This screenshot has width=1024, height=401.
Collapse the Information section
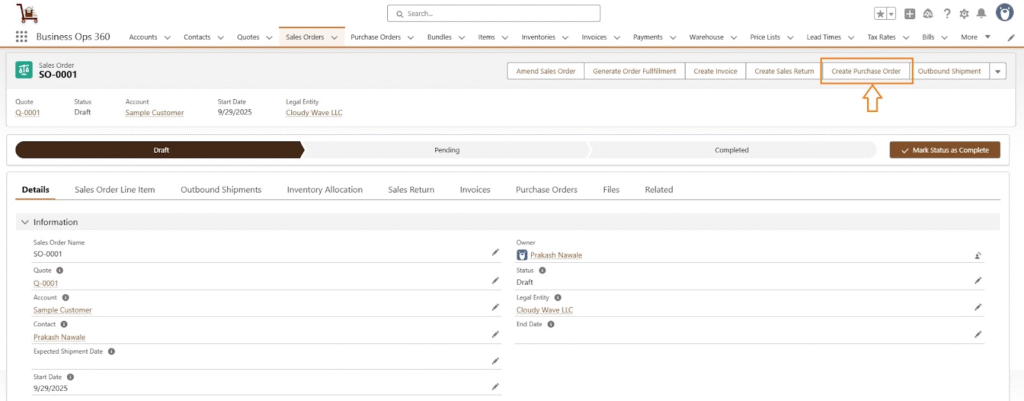pos(25,222)
